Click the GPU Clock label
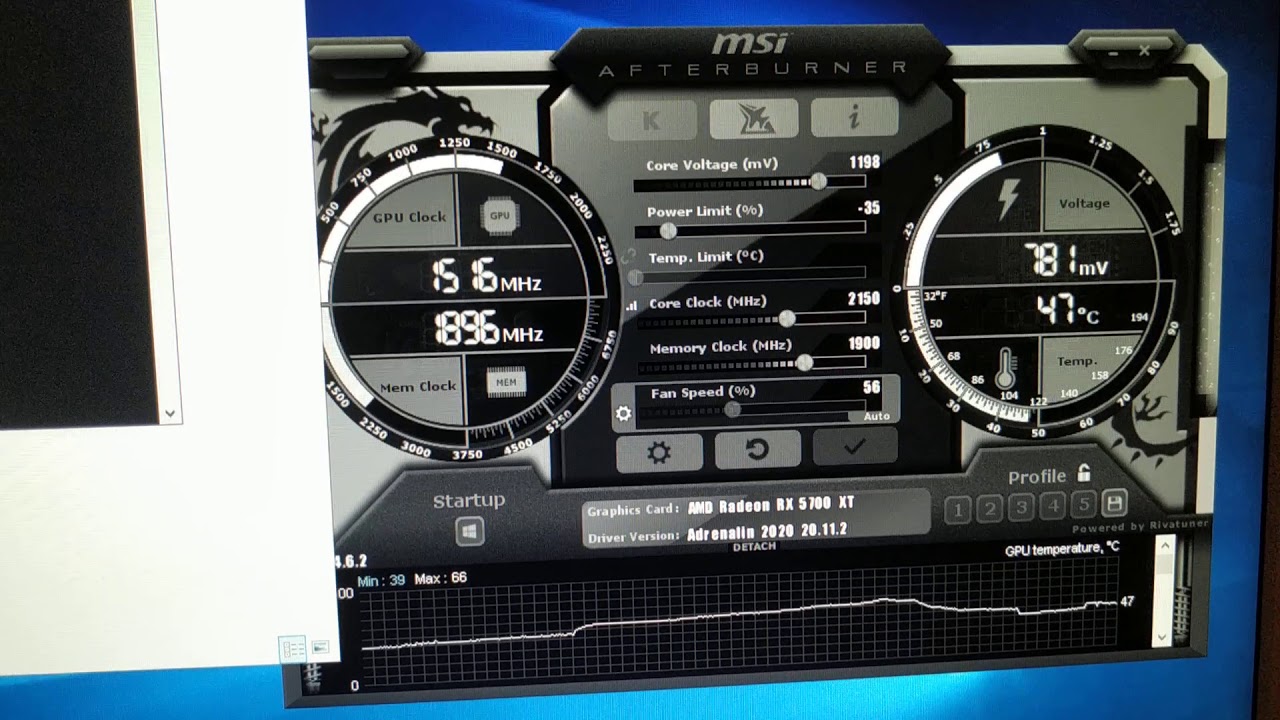This screenshot has width=1280, height=720. 410,217
